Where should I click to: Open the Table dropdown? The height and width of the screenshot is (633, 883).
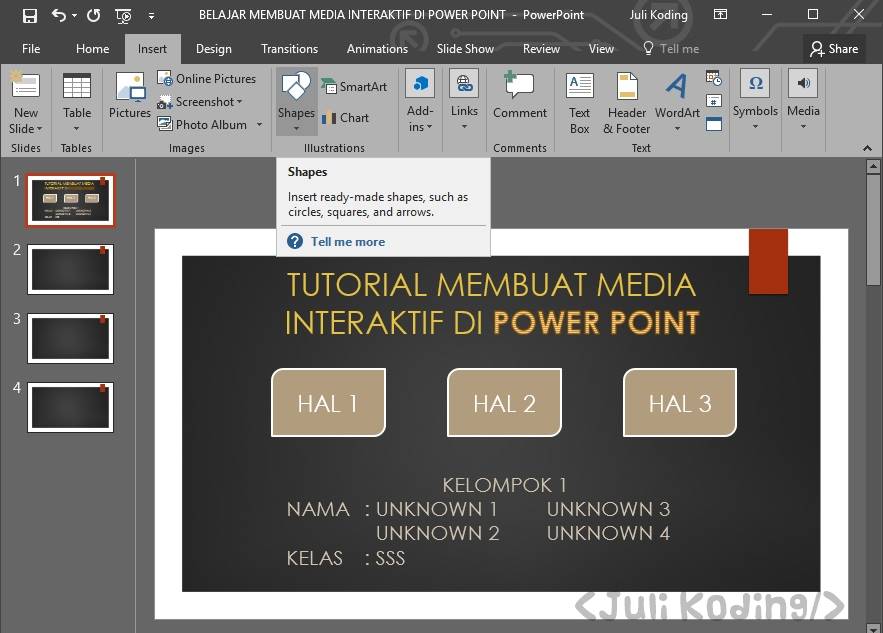(x=77, y=103)
